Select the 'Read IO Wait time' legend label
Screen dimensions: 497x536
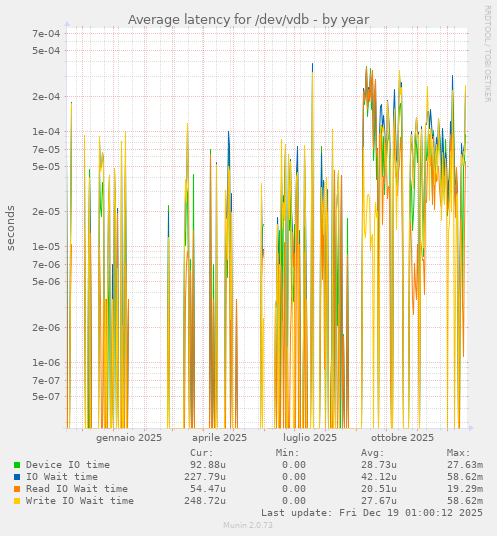click(77, 488)
